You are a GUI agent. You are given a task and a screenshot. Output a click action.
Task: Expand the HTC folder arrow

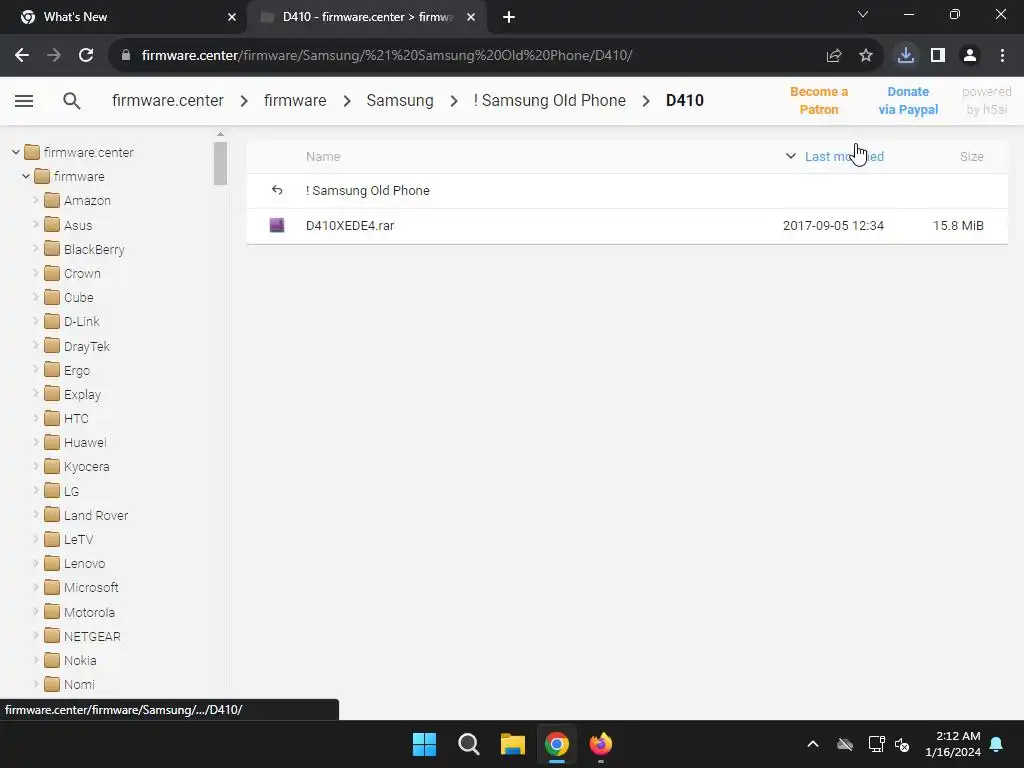(x=36, y=418)
